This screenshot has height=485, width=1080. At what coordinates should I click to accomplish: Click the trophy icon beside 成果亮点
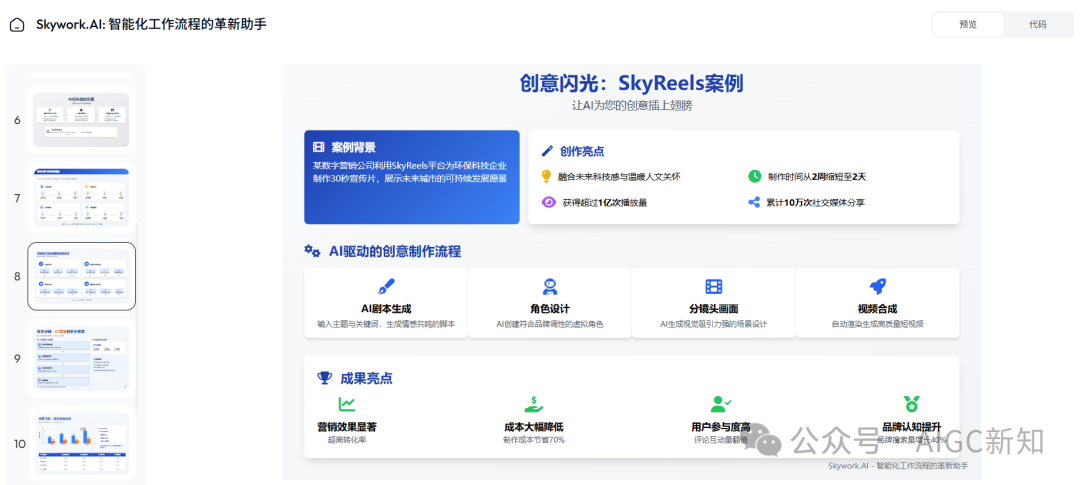[324, 378]
